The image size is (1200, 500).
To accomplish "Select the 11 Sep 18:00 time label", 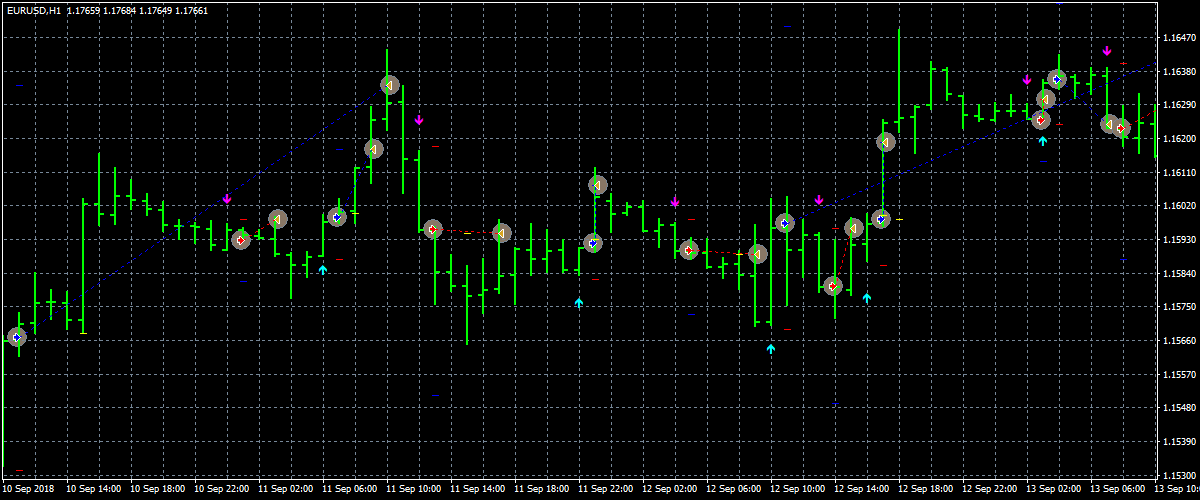I will click(x=541, y=490).
